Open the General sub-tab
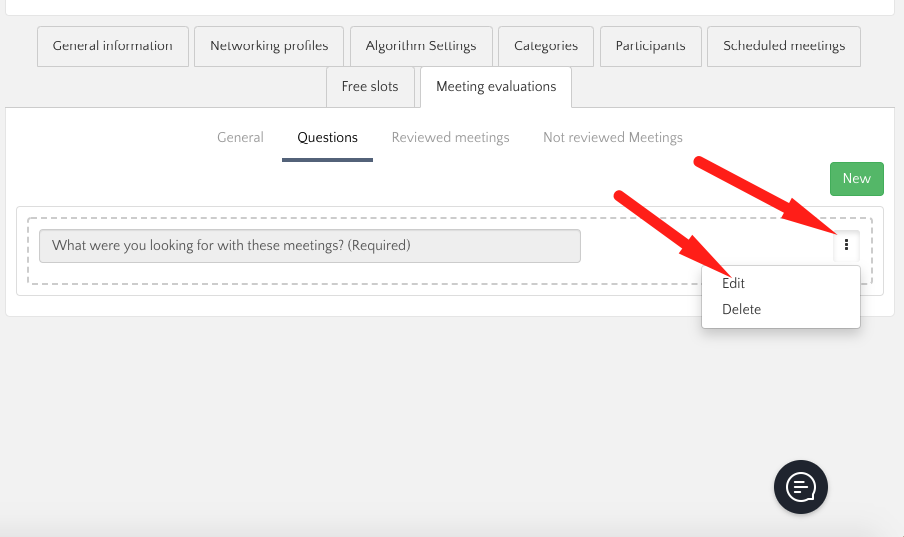The image size is (904, 537). tap(240, 137)
